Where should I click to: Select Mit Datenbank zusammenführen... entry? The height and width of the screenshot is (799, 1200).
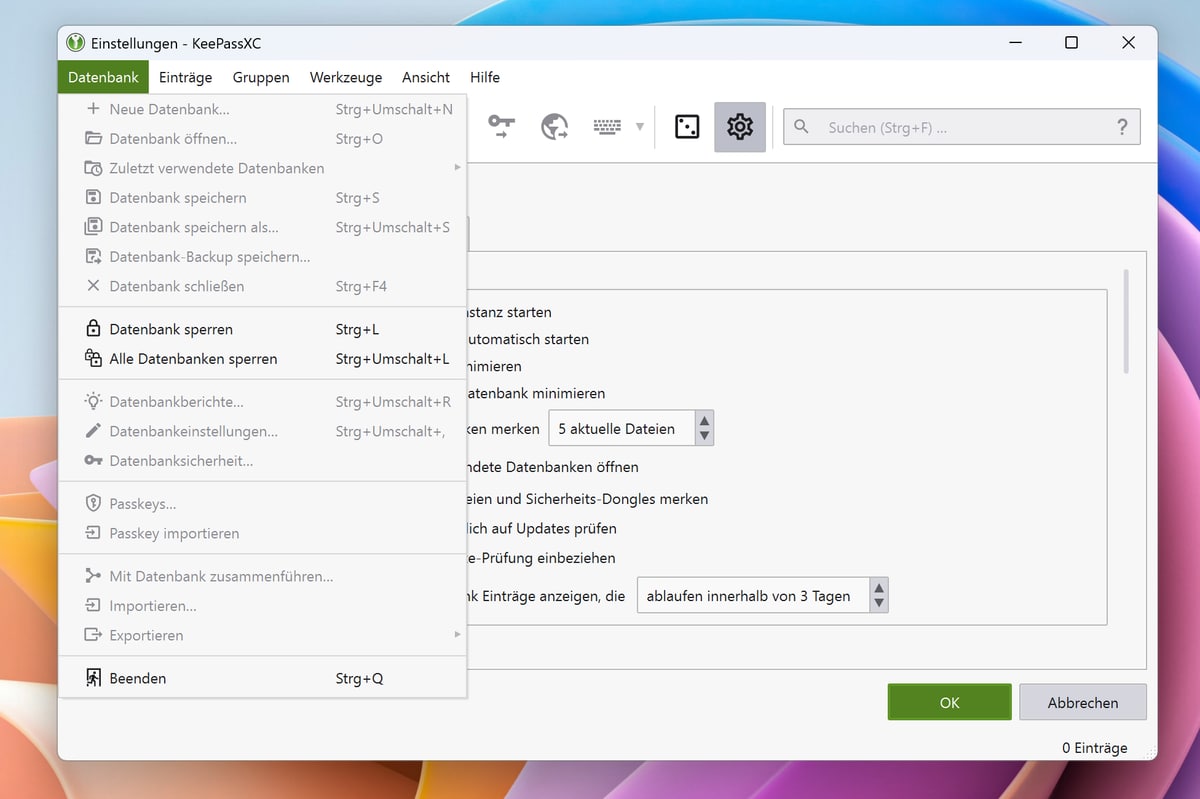263,576
